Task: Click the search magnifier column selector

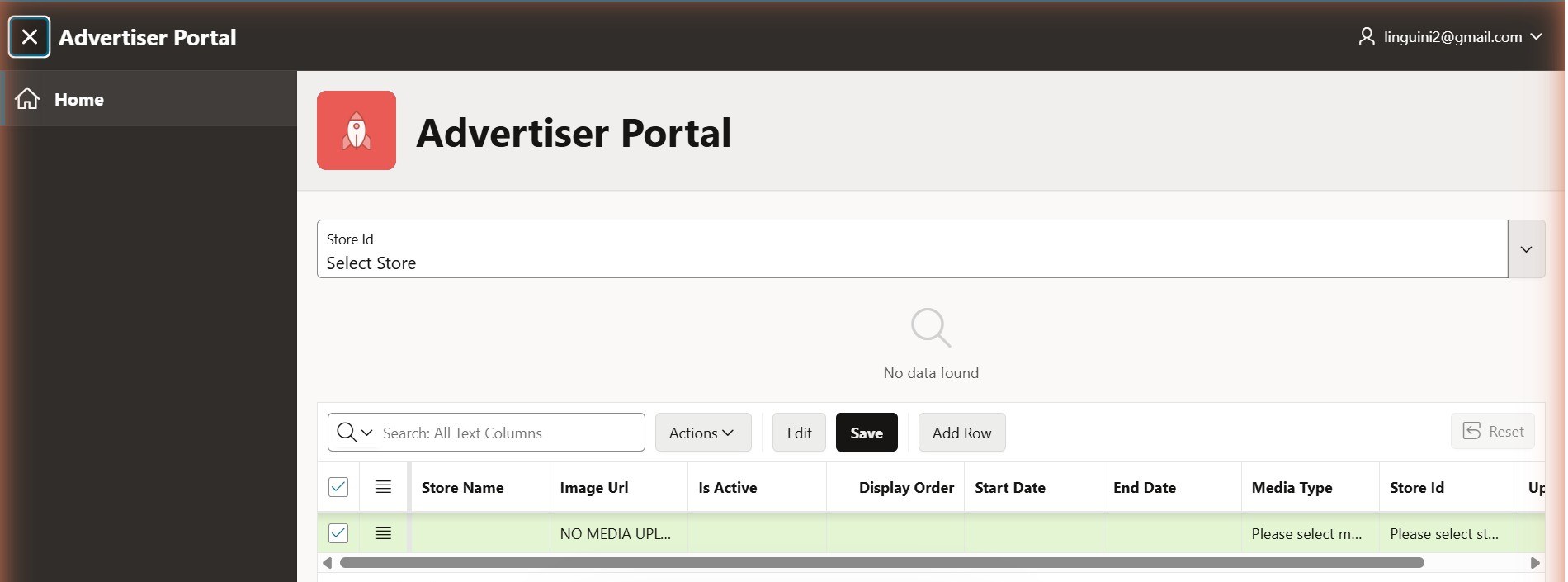Action: pyautogui.click(x=355, y=433)
